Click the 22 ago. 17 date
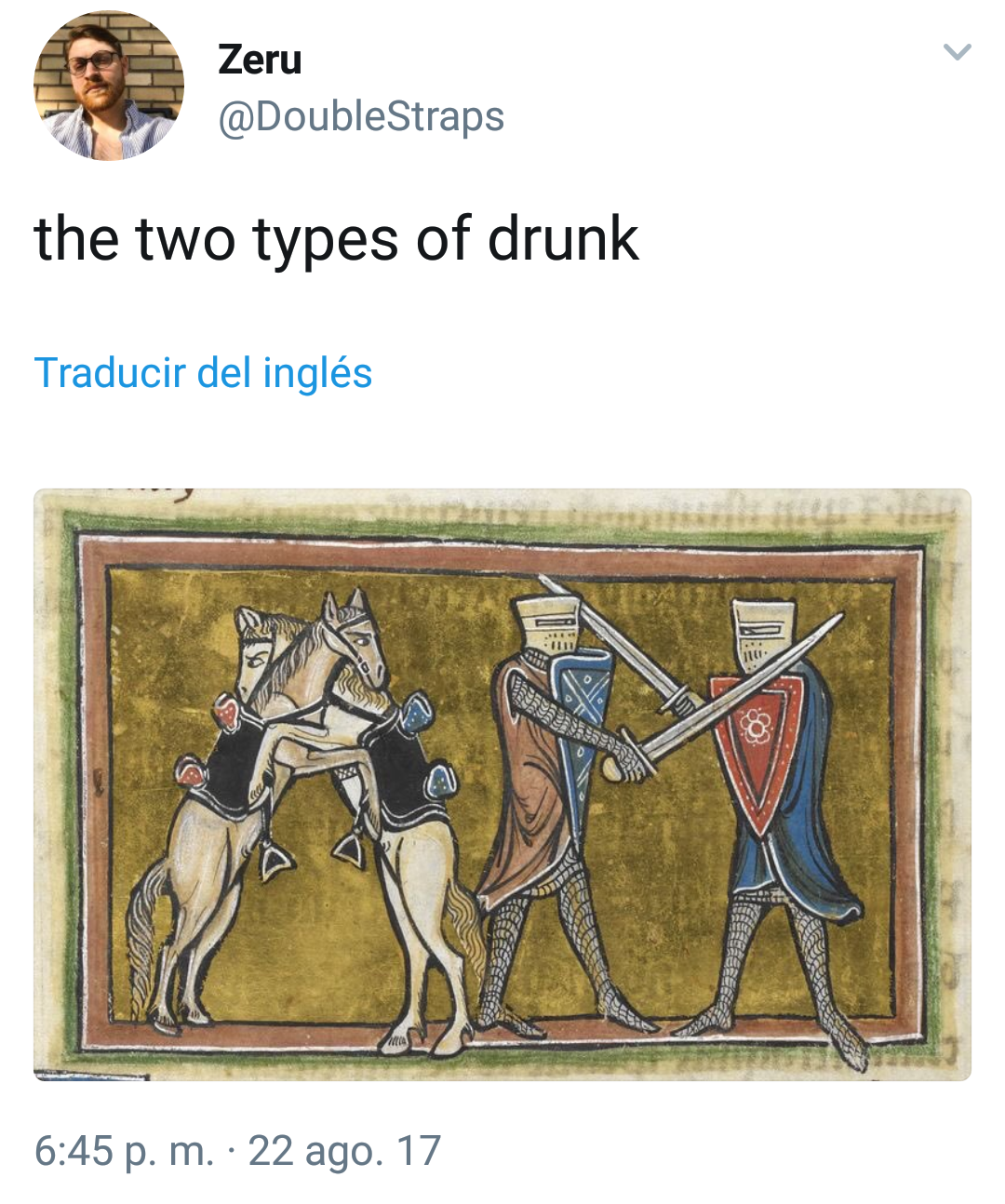 (x=344, y=1151)
